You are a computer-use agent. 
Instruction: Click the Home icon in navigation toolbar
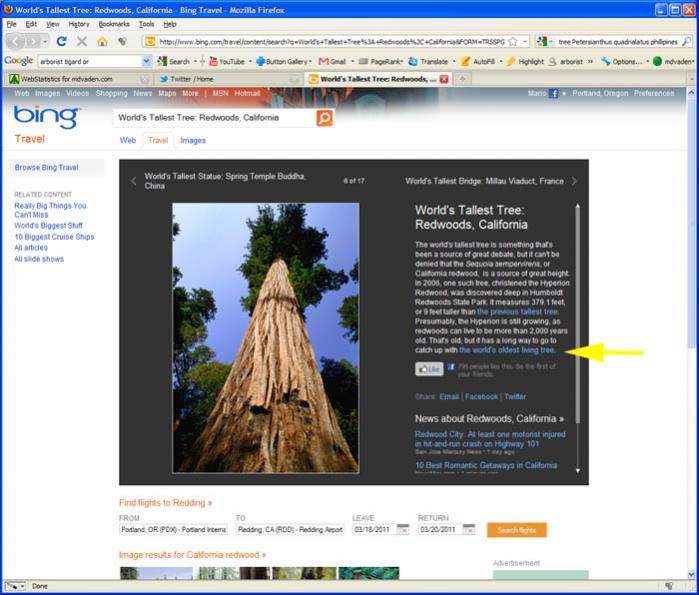tap(102, 42)
